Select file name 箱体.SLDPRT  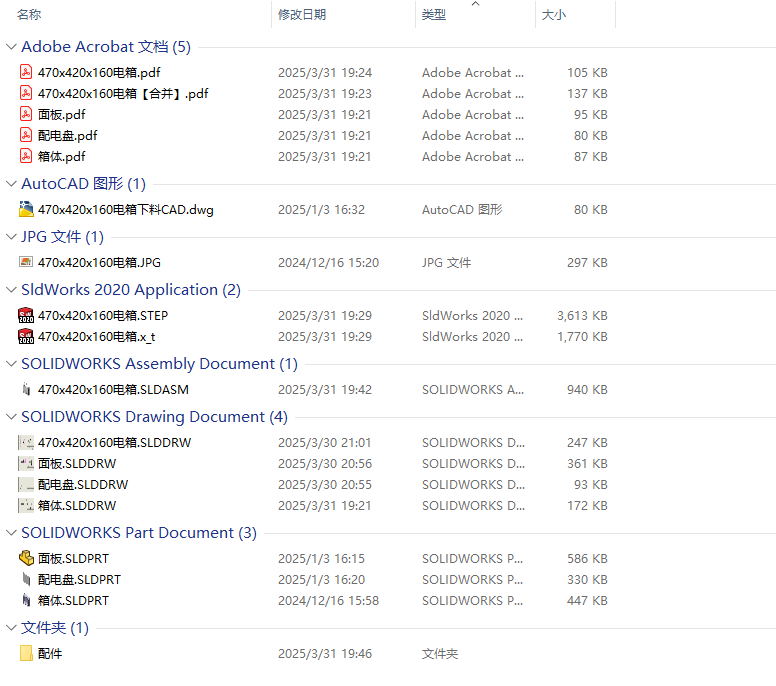click(x=73, y=600)
